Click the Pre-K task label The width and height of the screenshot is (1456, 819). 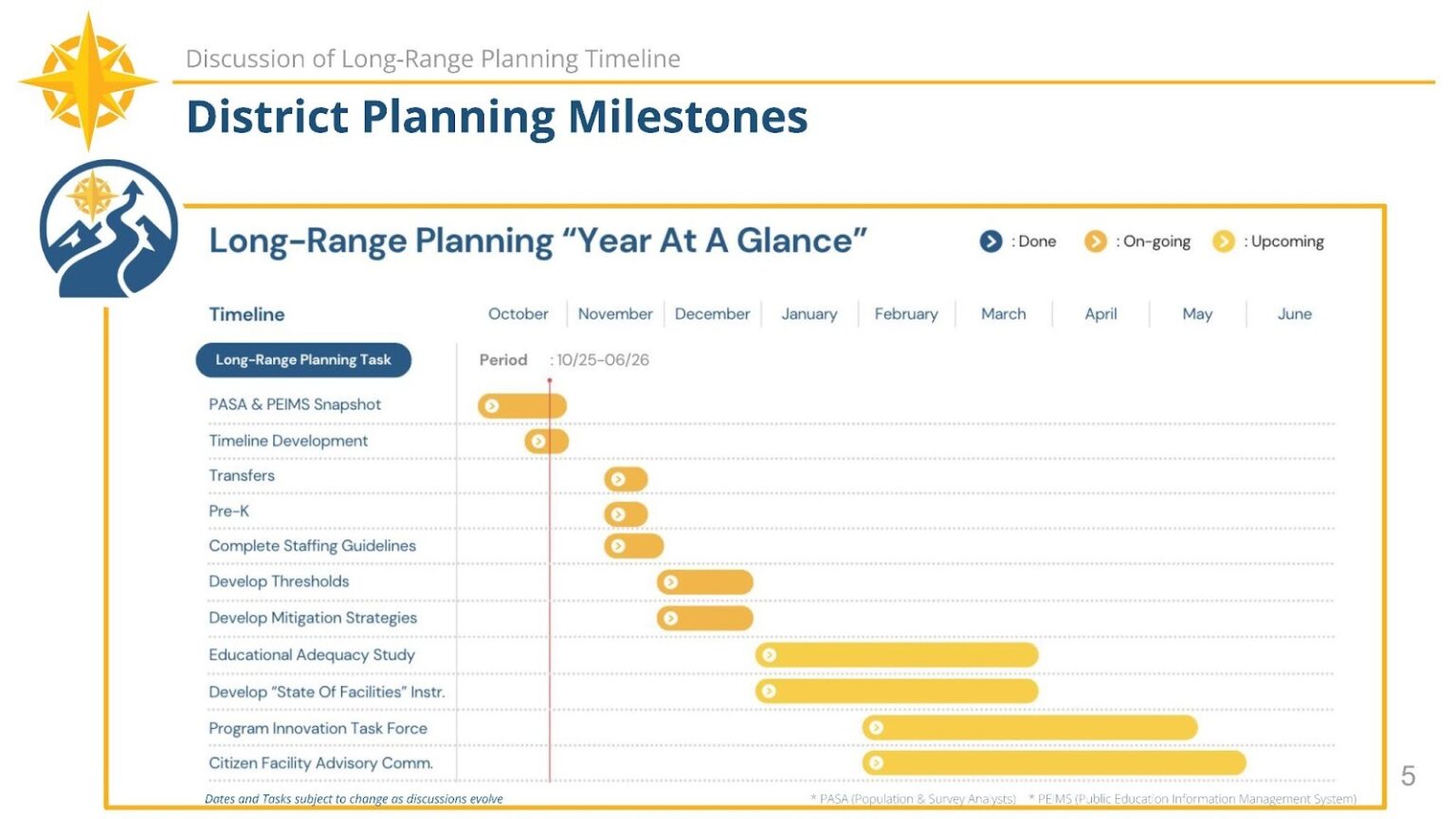(229, 511)
